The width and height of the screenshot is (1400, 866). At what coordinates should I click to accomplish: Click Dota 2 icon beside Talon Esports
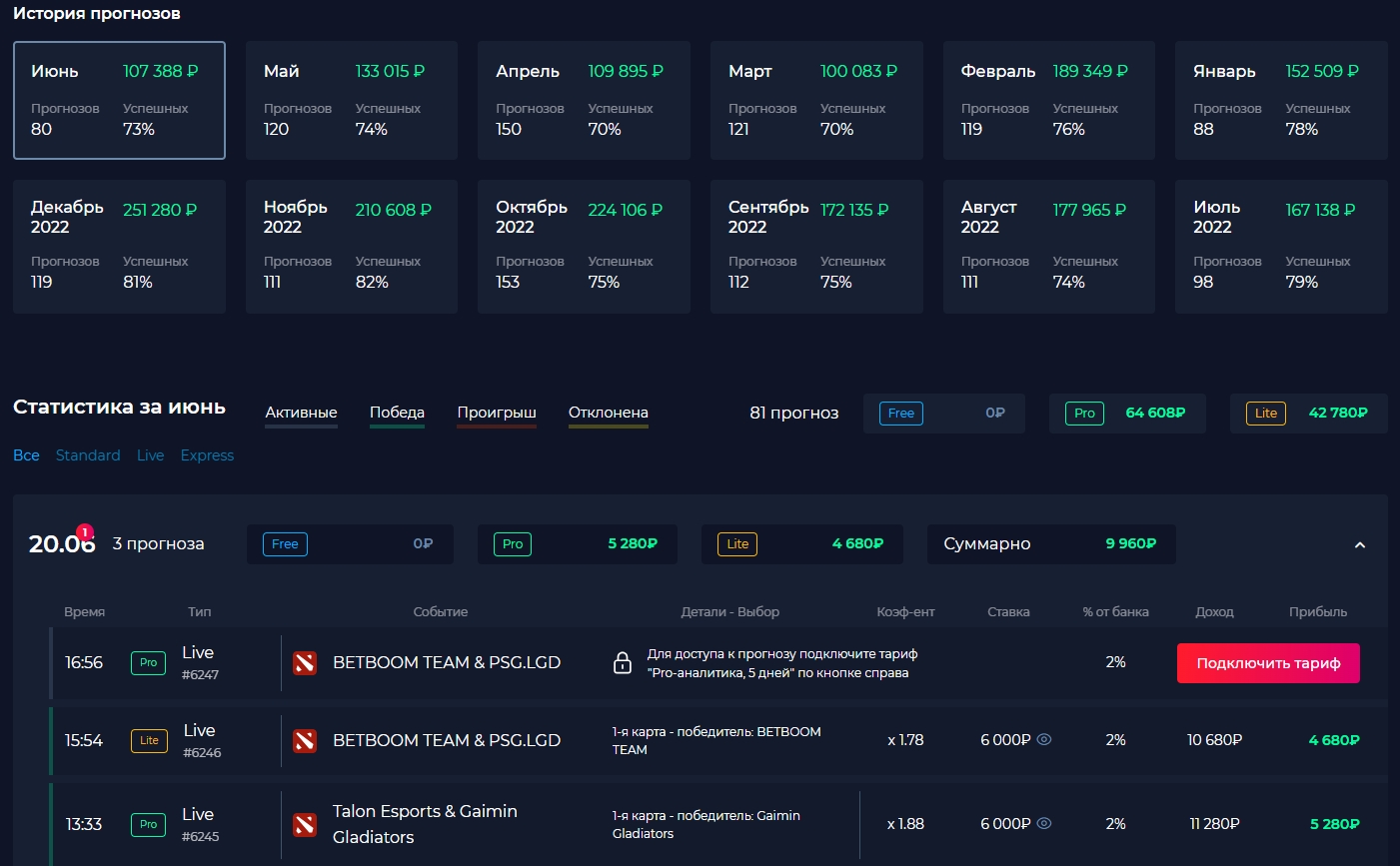click(x=305, y=824)
